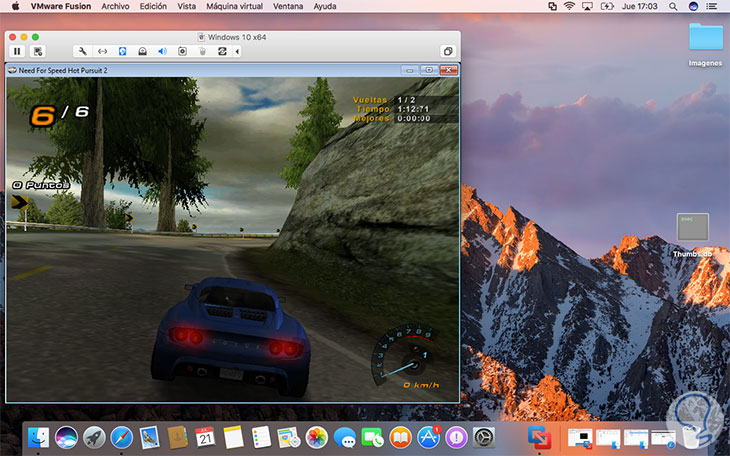Image resolution: width=730 pixels, height=456 pixels.
Task: Open Calendar from the Dock
Action: [205, 437]
